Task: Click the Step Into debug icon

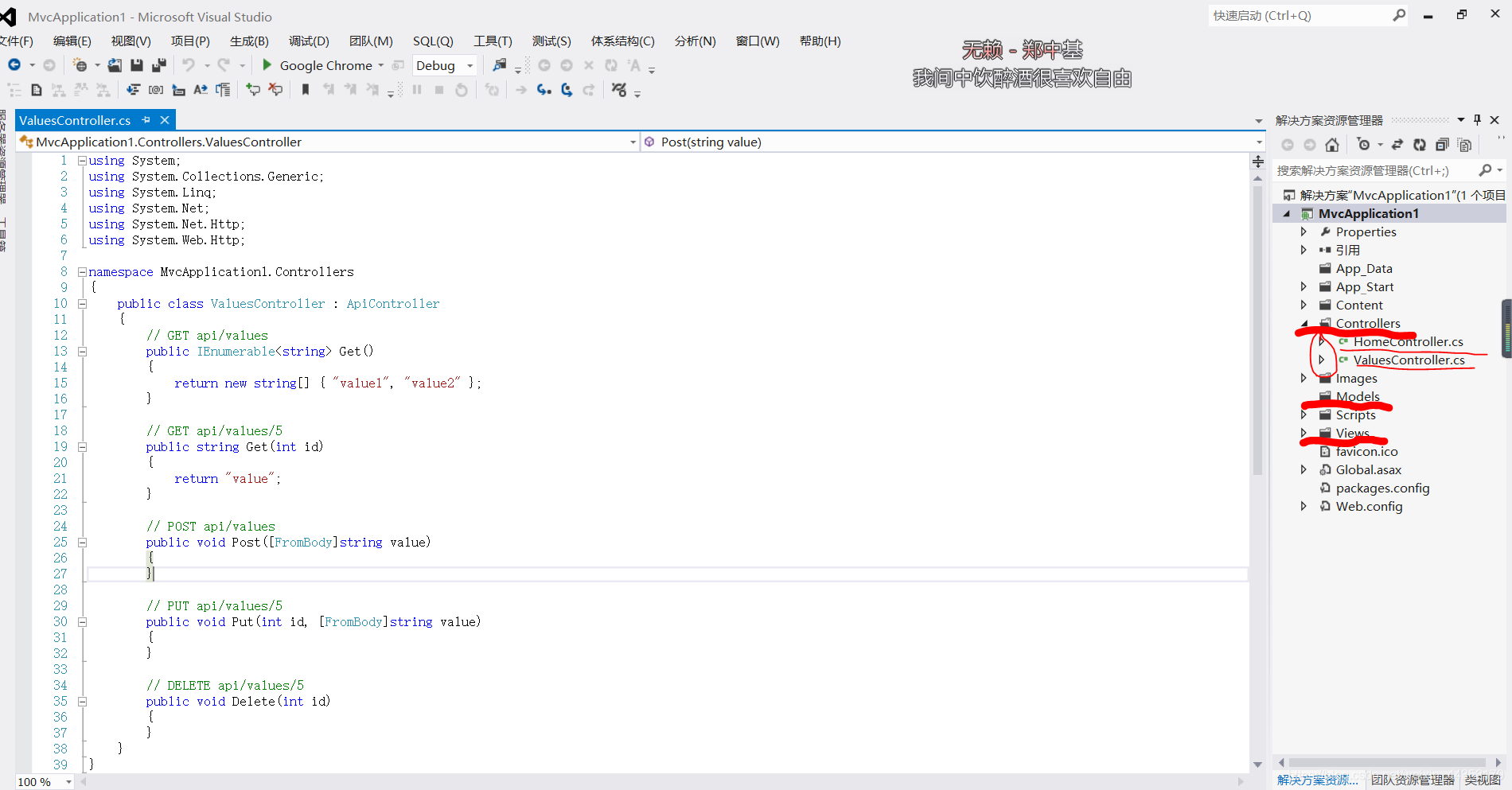Action: coord(544,90)
